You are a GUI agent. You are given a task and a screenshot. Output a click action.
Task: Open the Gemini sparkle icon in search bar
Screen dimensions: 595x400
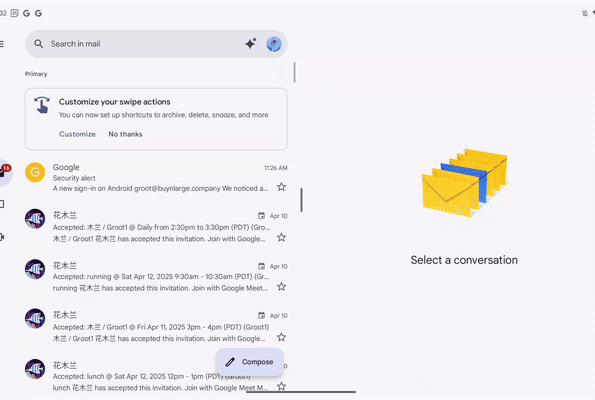point(250,44)
